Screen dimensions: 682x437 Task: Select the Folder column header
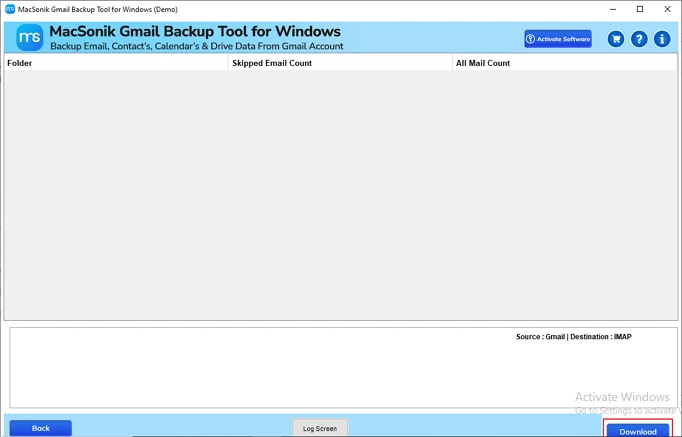pos(116,63)
